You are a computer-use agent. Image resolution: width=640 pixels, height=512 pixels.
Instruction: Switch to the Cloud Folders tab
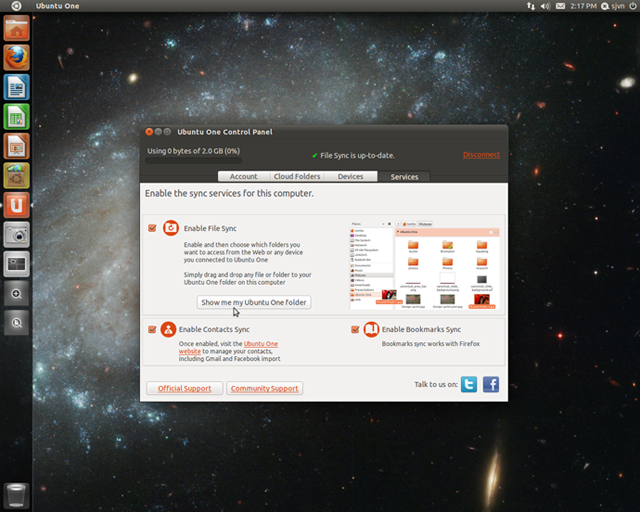(x=297, y=176)
